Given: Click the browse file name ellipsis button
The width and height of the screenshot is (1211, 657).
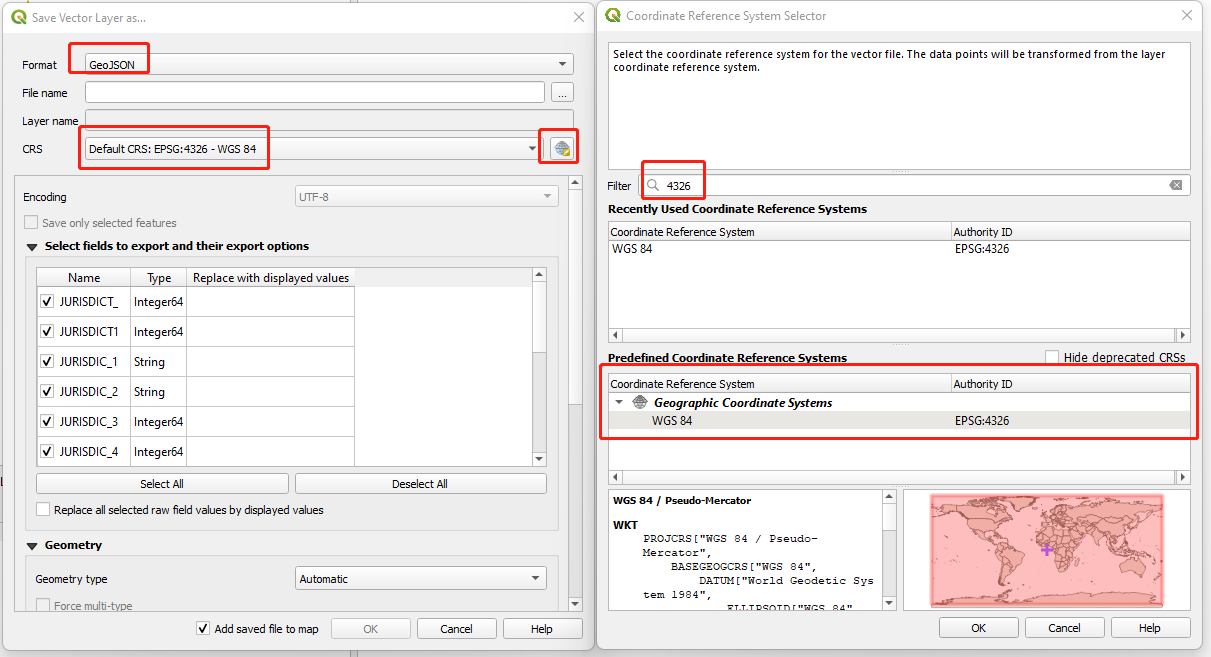Looking at the screenshot, I should [x=562, y=93].
